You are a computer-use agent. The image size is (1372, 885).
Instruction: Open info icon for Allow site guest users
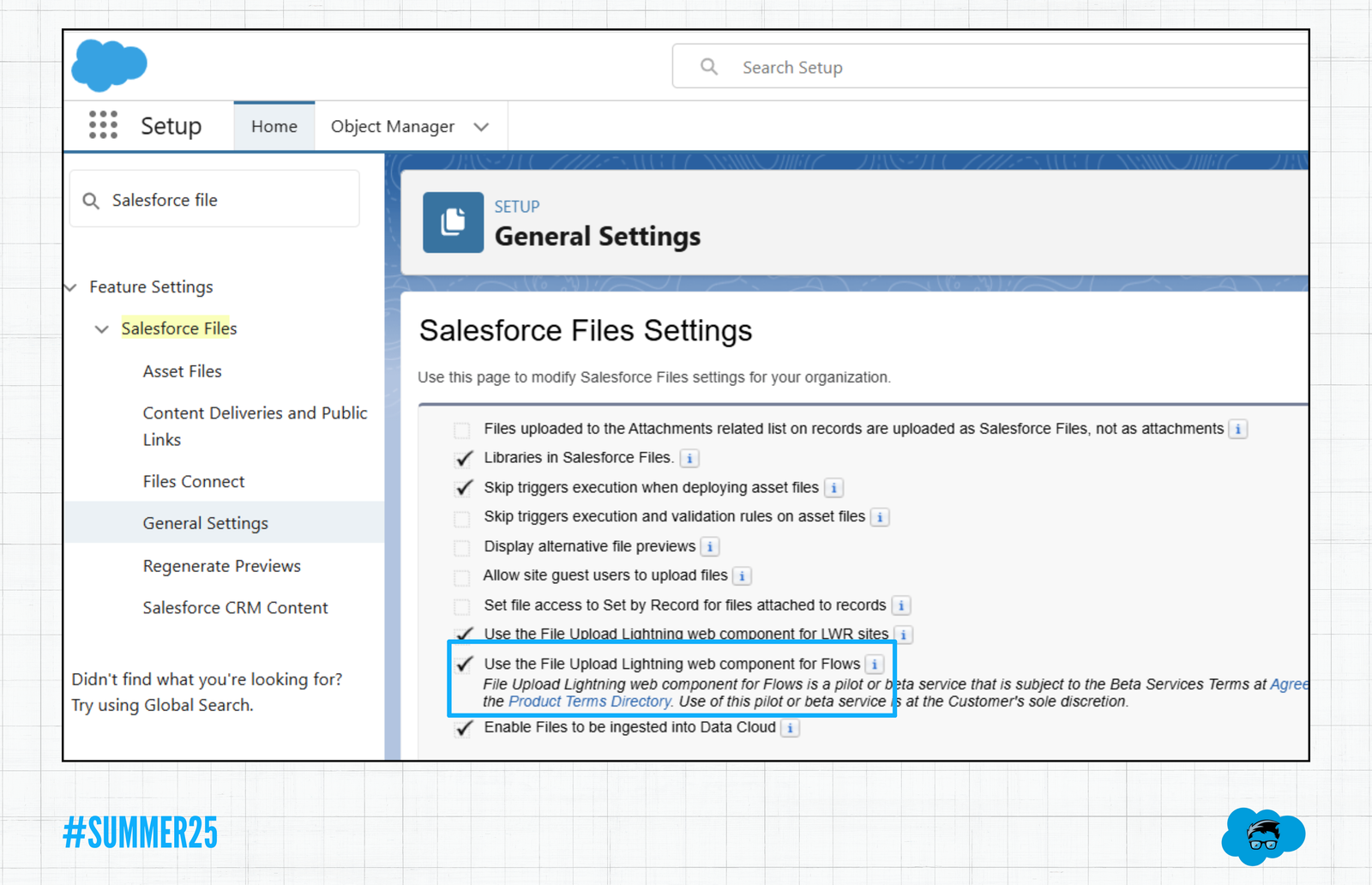tap(743, 576)
